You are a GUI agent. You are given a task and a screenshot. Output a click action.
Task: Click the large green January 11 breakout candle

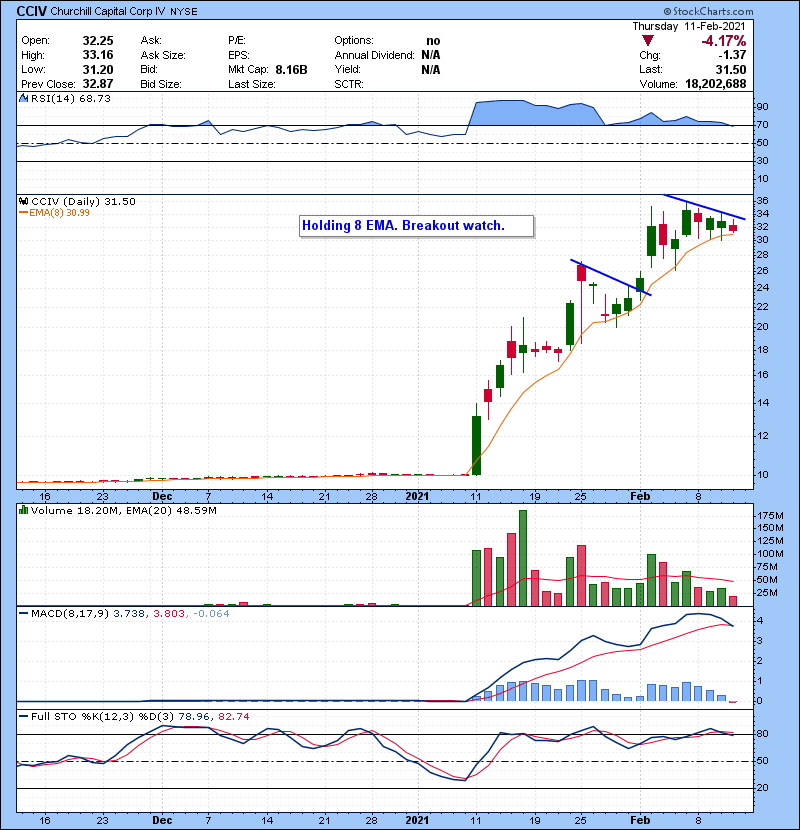tap(477, 445)
